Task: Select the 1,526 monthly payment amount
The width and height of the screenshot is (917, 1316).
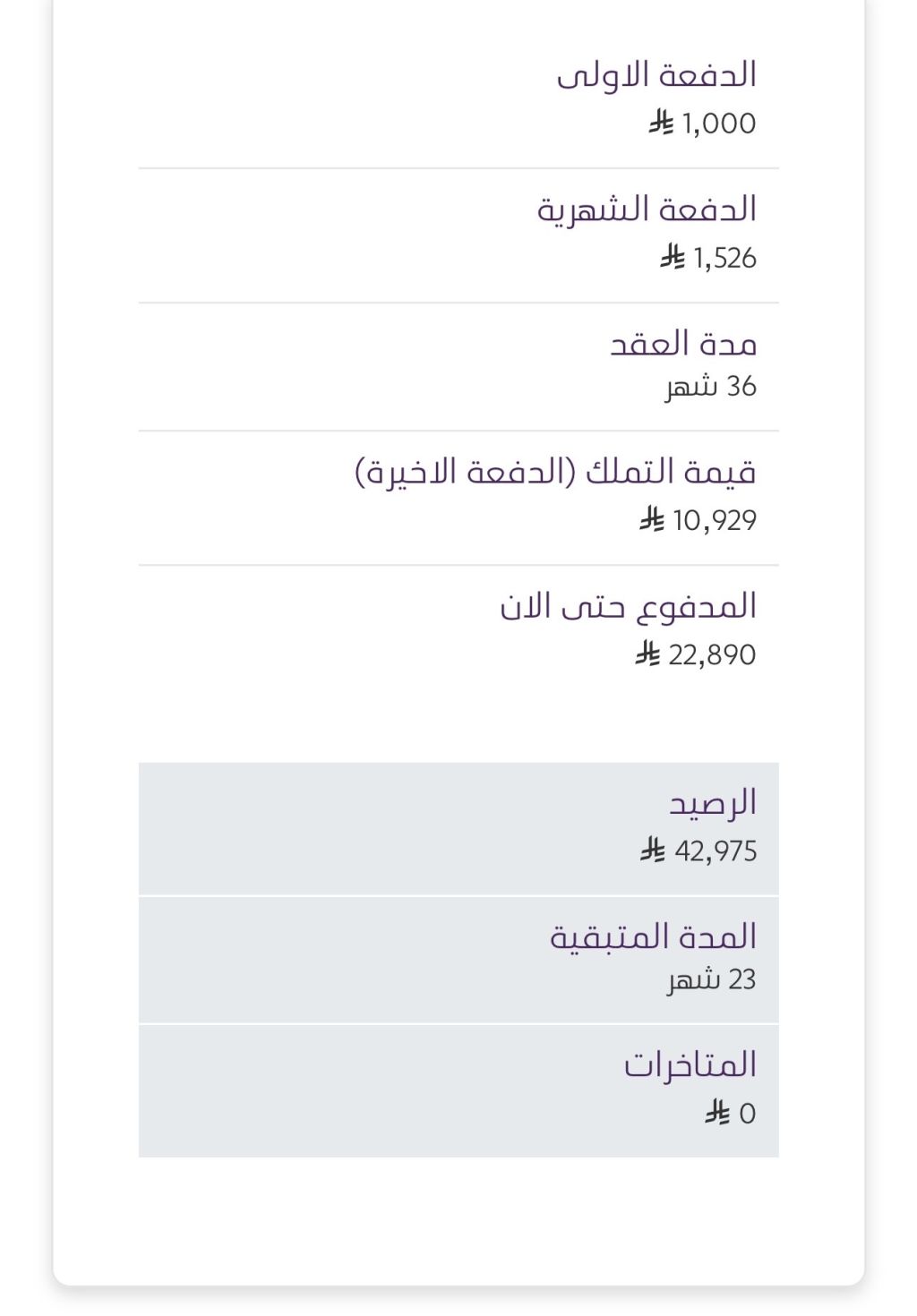Action: (x=725, y=259)
